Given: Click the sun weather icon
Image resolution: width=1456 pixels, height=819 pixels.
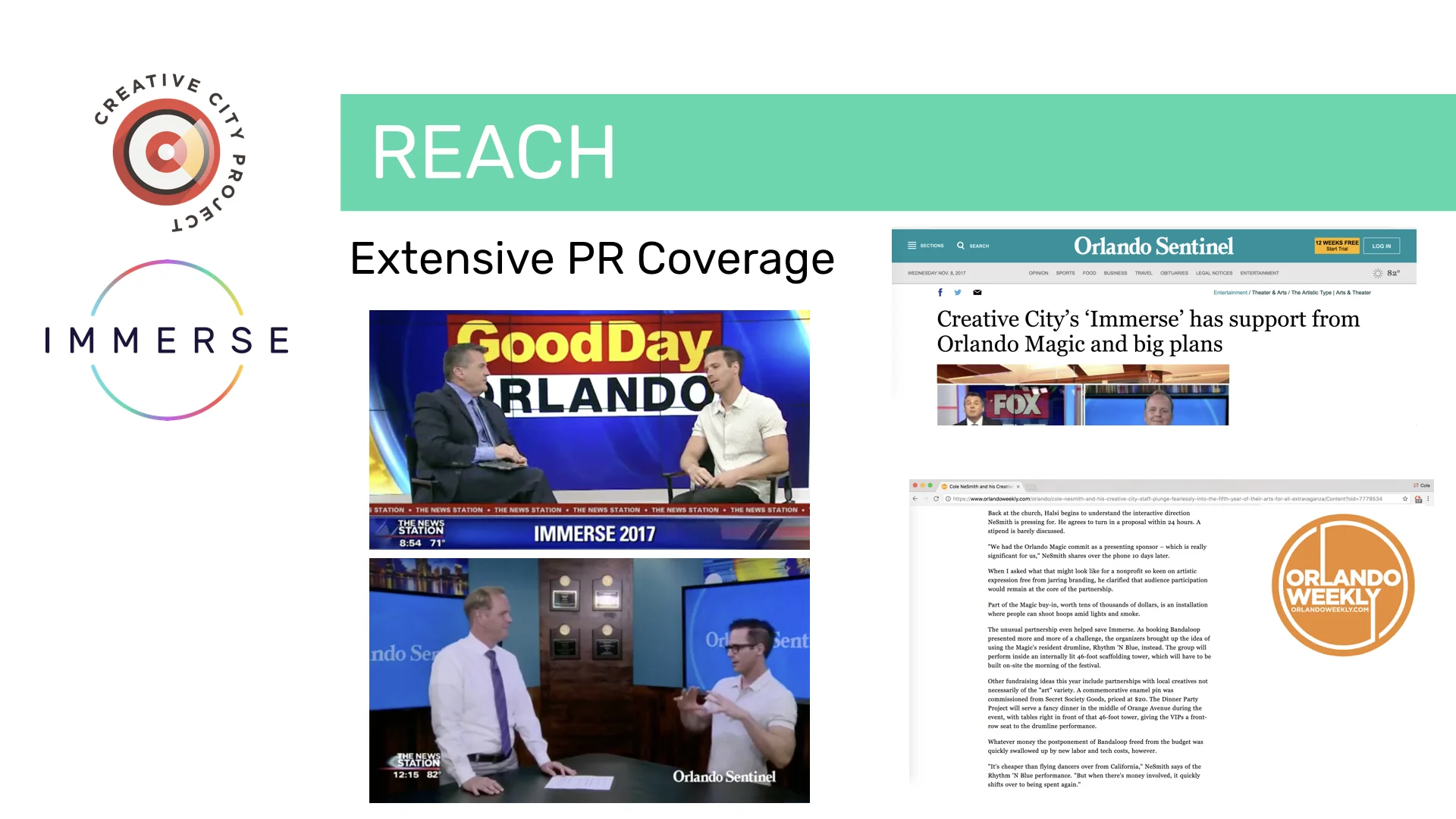Looking at the screenshot, I should [1378, 273].
